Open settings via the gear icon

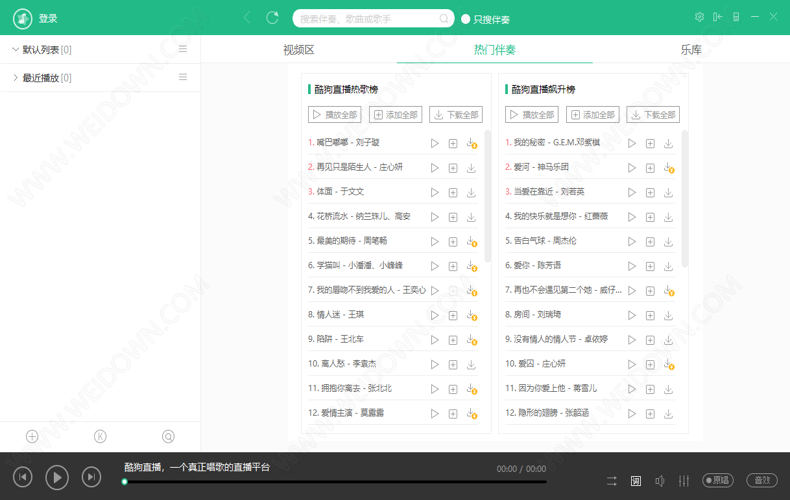click(699, 18)
